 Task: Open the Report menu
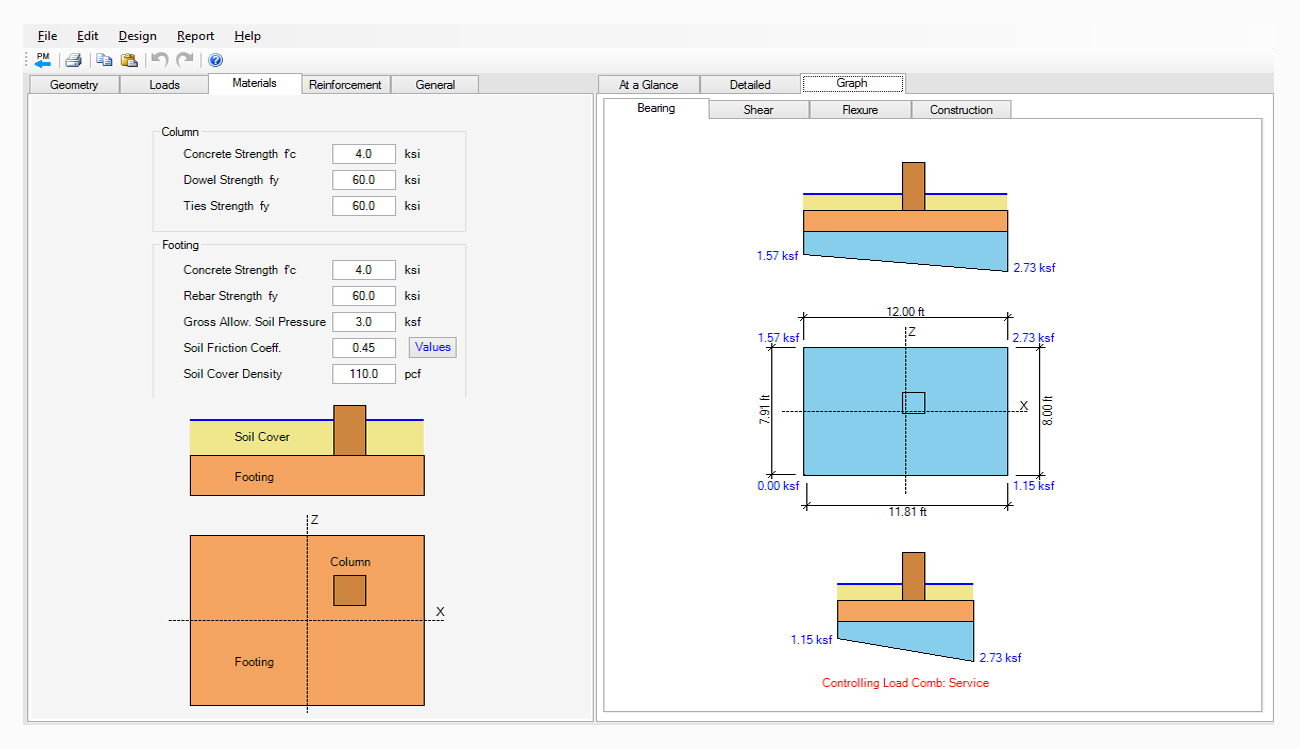[195, 36]
